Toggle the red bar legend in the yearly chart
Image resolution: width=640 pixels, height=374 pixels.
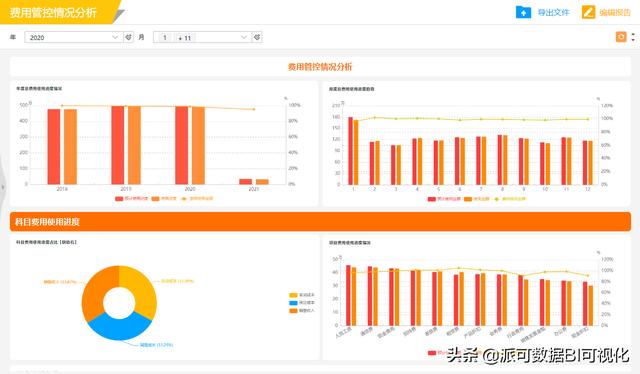click(x=131, y=199)
